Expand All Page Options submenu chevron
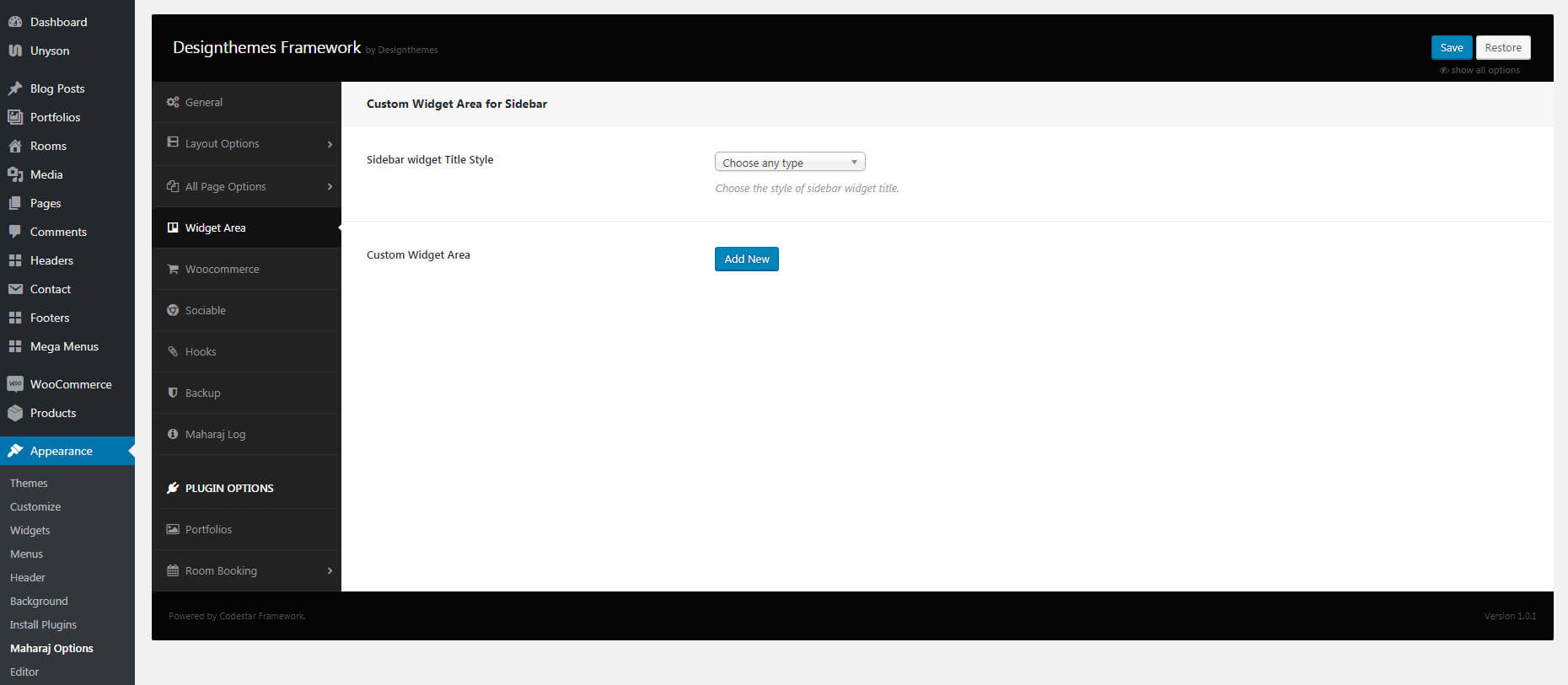This screenshot has height=685, width=1568. [330, 186]
